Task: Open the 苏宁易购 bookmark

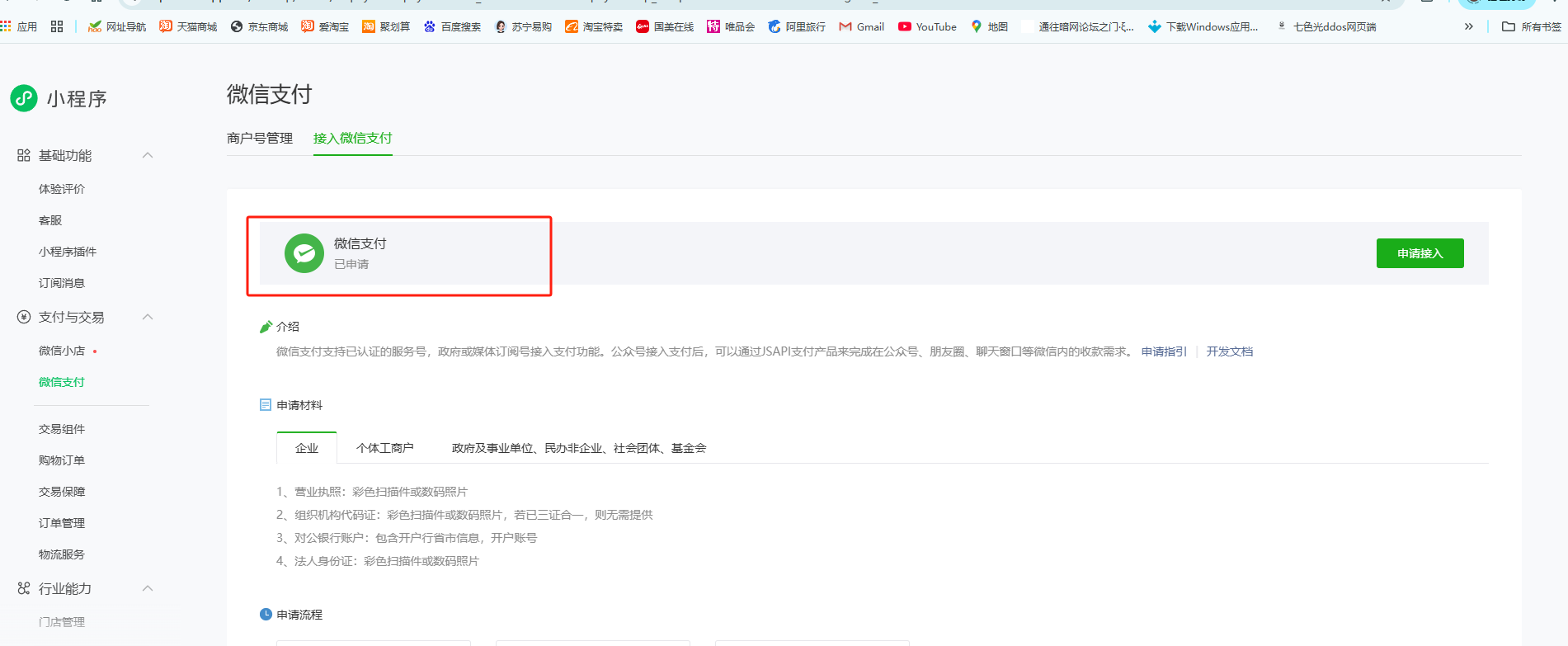Action: [523, 26]
